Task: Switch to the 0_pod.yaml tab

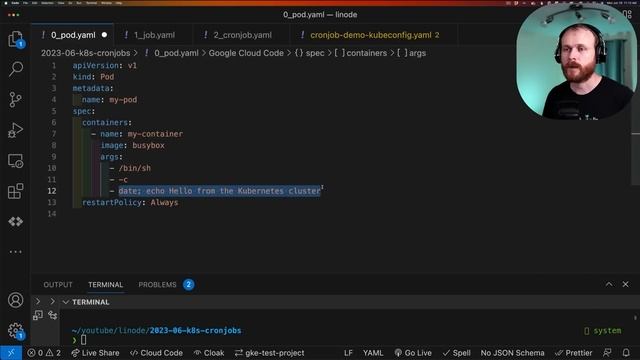Action: click(73, 35)
